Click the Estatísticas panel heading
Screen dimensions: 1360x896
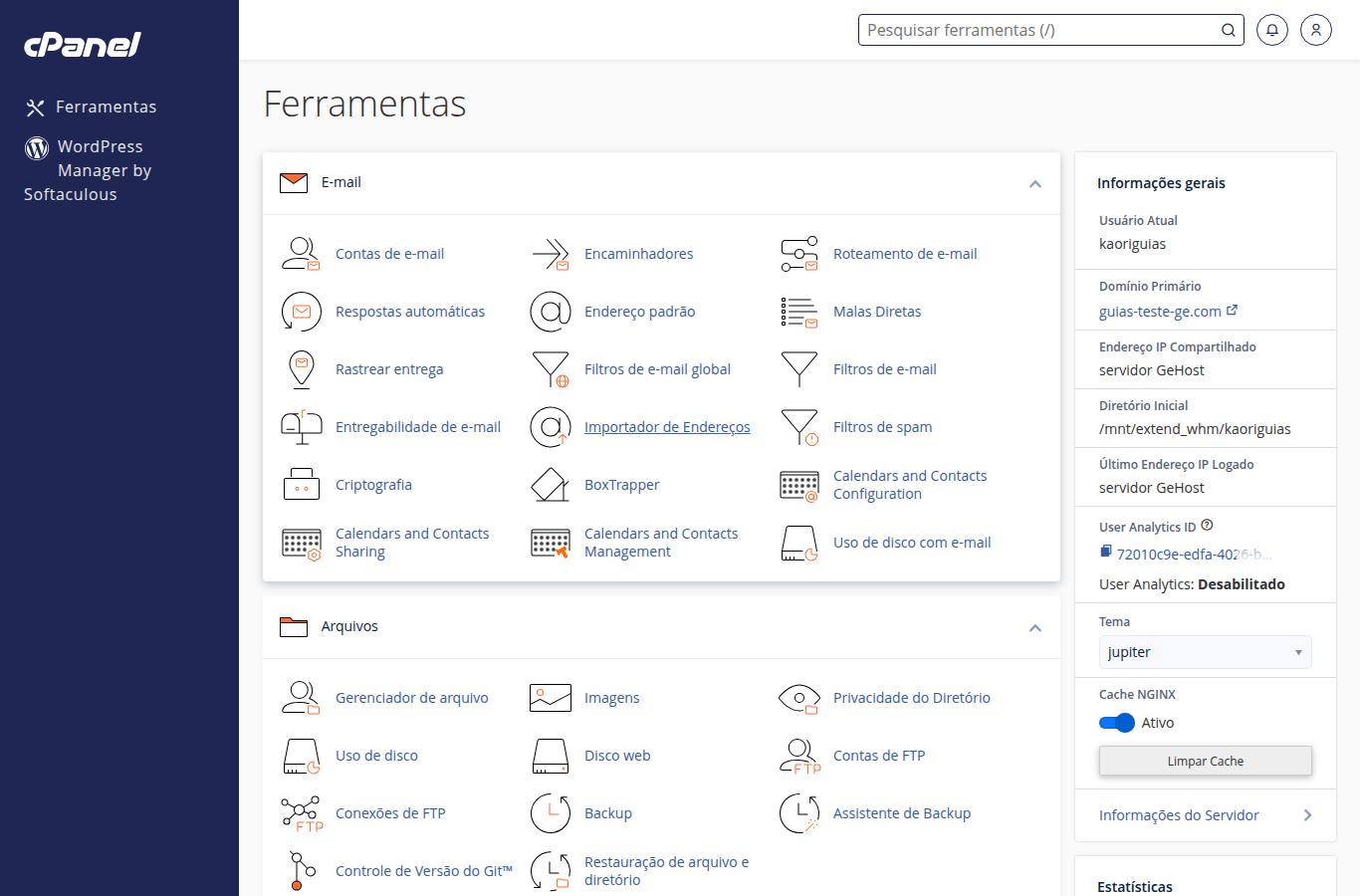(x=1135, y=886)
